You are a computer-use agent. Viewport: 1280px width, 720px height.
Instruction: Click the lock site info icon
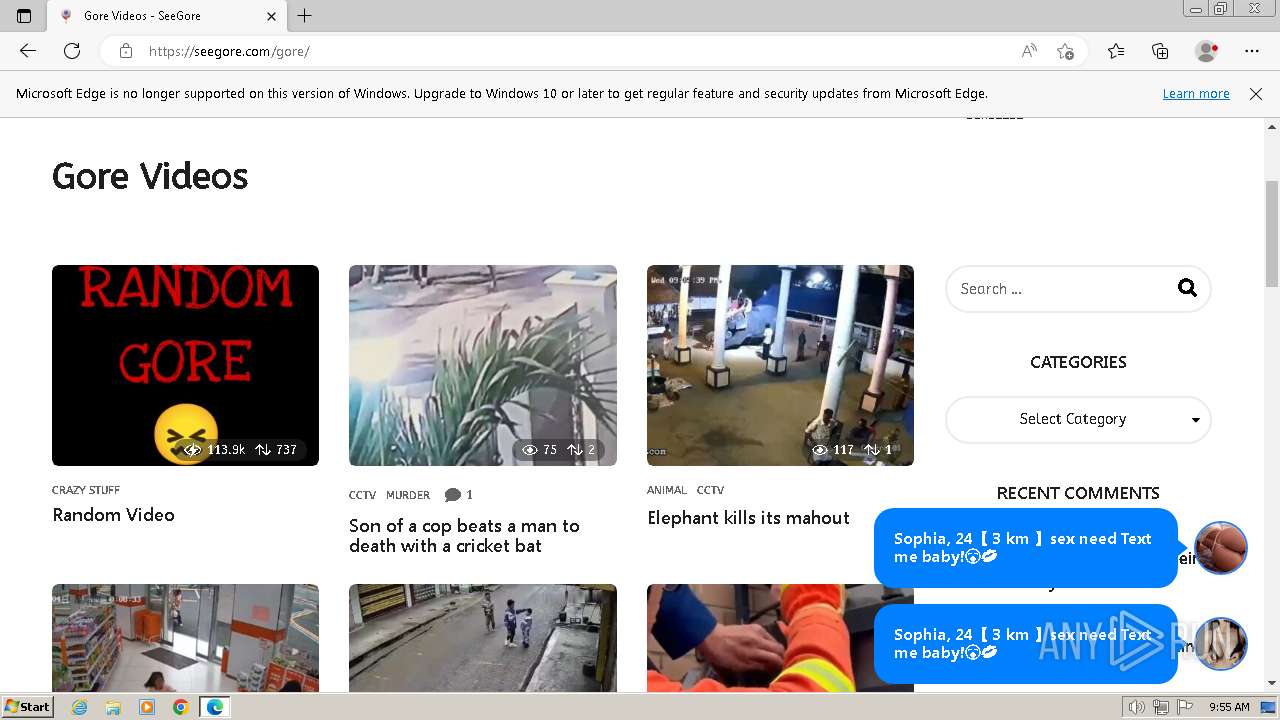(x=126, y=51)
